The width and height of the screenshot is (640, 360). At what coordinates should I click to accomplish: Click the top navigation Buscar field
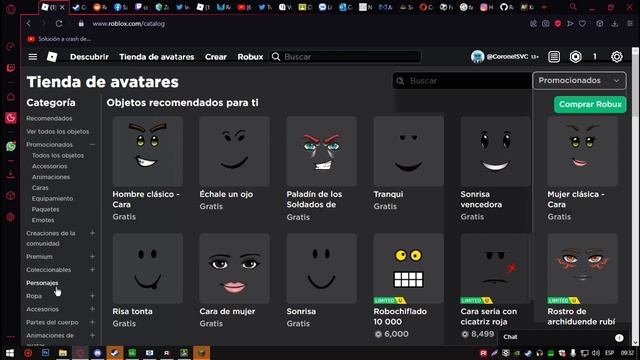click(345, 57)
